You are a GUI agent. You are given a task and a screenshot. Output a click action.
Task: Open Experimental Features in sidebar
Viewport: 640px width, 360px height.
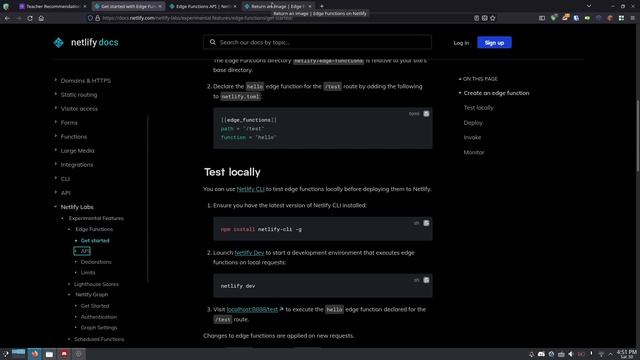click(x=96, y=218)
